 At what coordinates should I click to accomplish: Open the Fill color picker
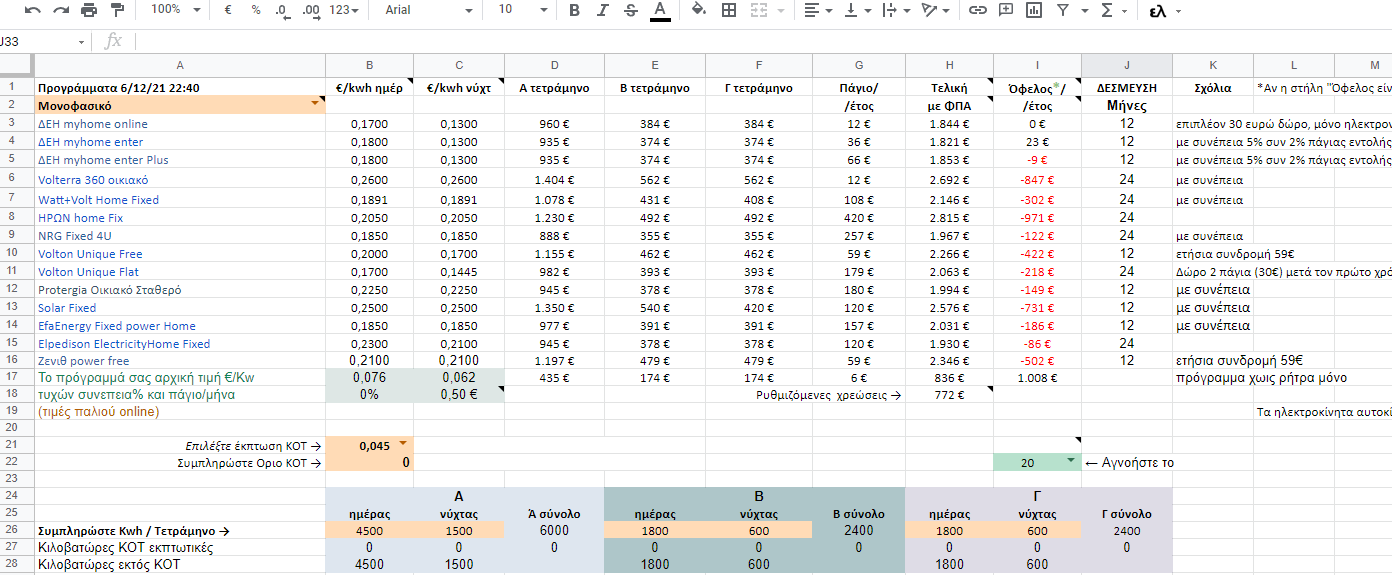tap(699, 10)
